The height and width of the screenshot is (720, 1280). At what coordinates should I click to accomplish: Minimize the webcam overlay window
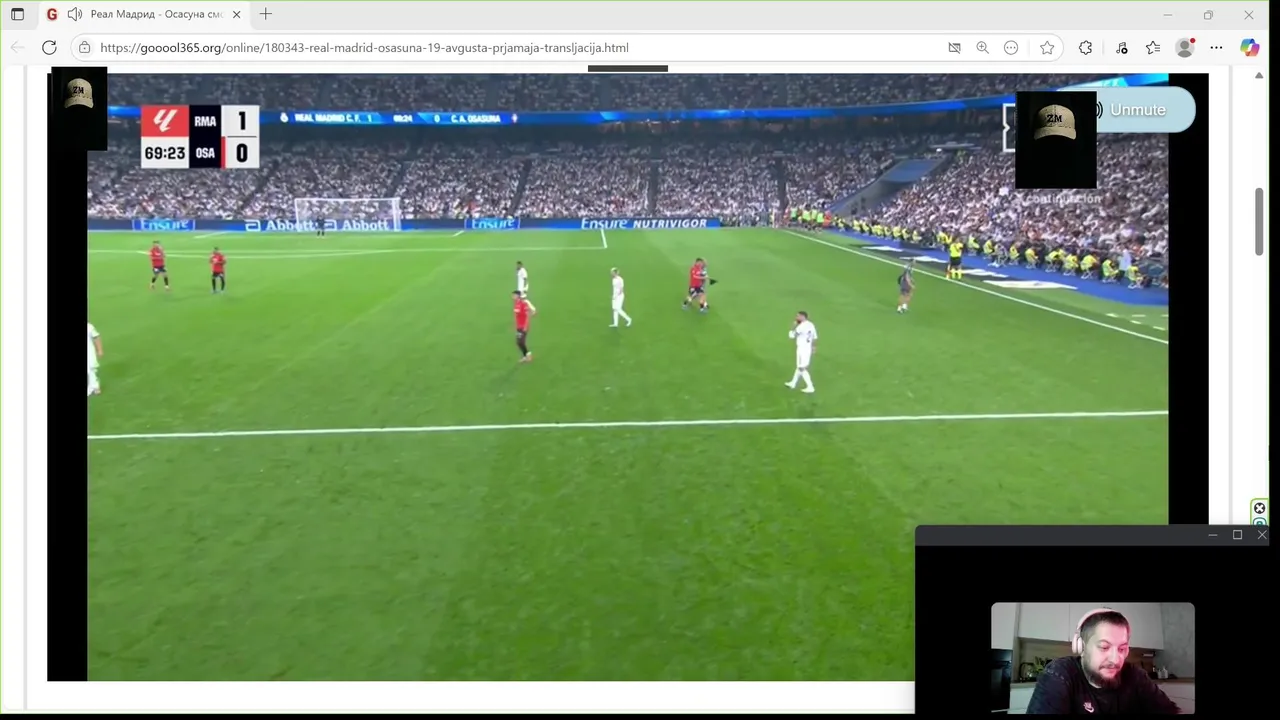[x=1212, y=535]
